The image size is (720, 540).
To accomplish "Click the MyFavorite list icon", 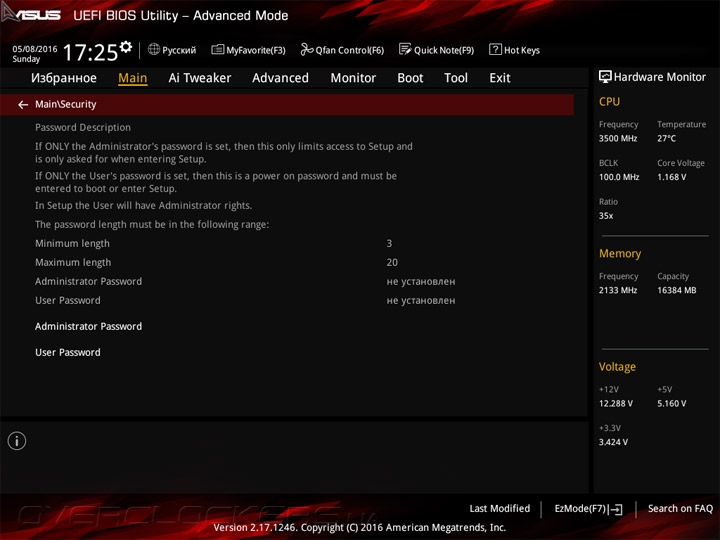I will point(217,49).
